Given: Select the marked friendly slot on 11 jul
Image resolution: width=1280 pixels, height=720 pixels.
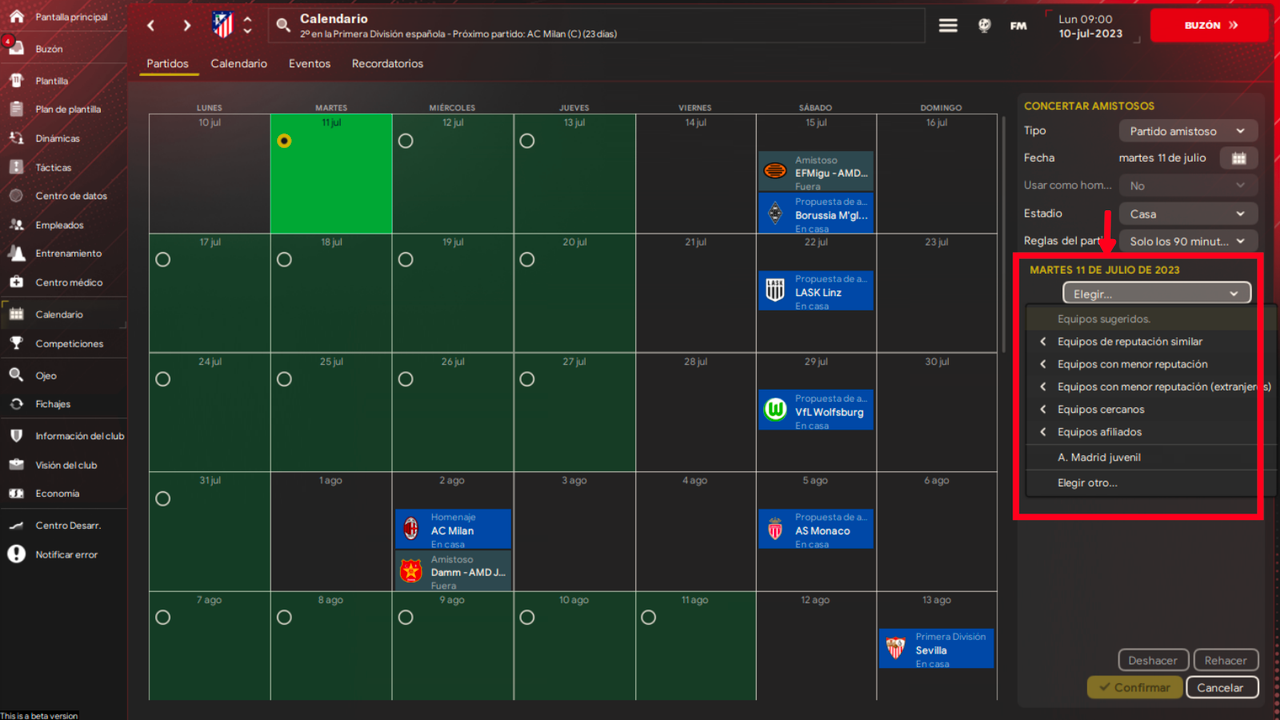Looking at the screenshot, I should [284, 141].
